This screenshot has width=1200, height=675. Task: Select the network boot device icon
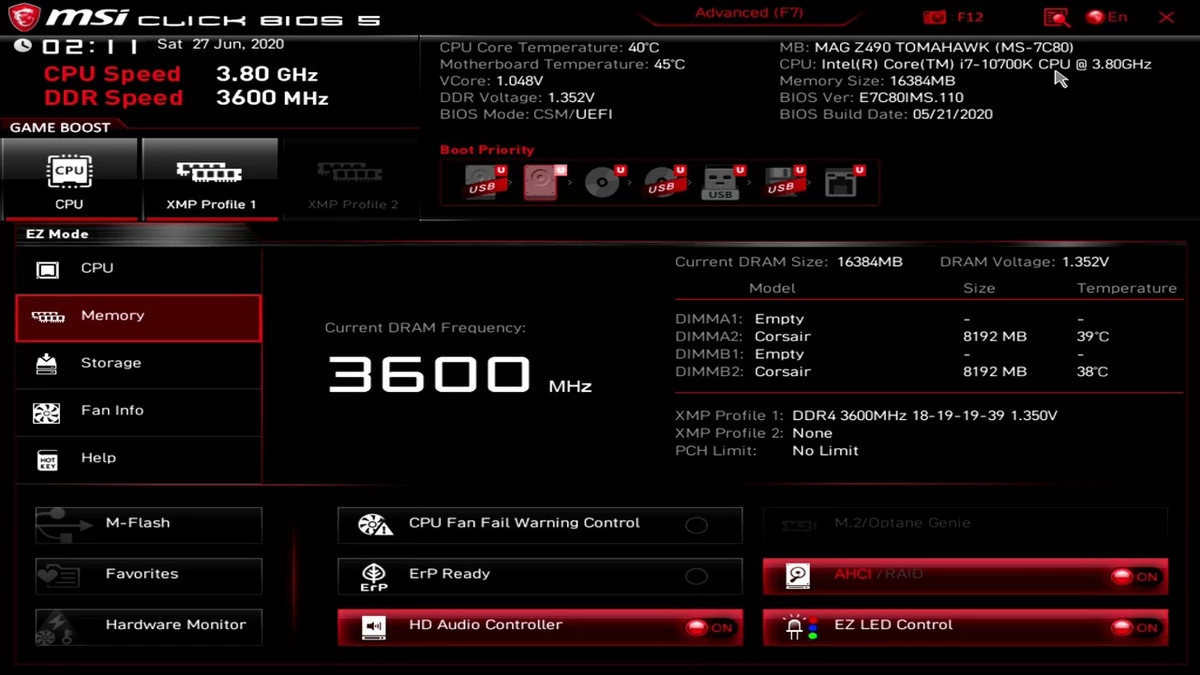pos(843,182)
